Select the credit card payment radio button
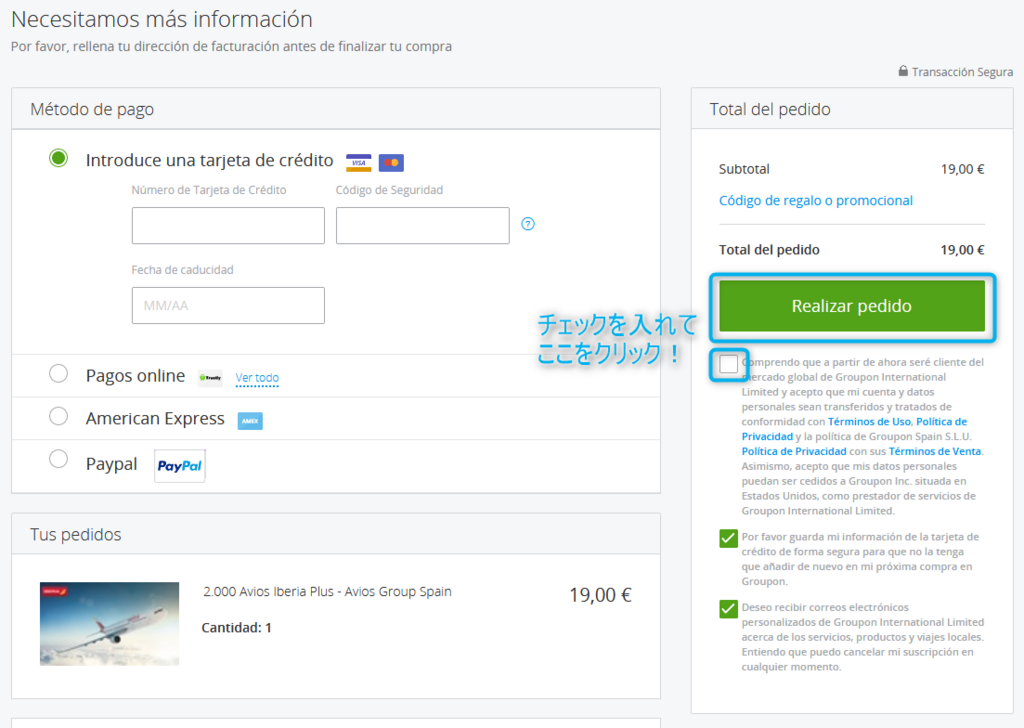1024x728 pixels. pyautogui.click(x=59, y=158)
